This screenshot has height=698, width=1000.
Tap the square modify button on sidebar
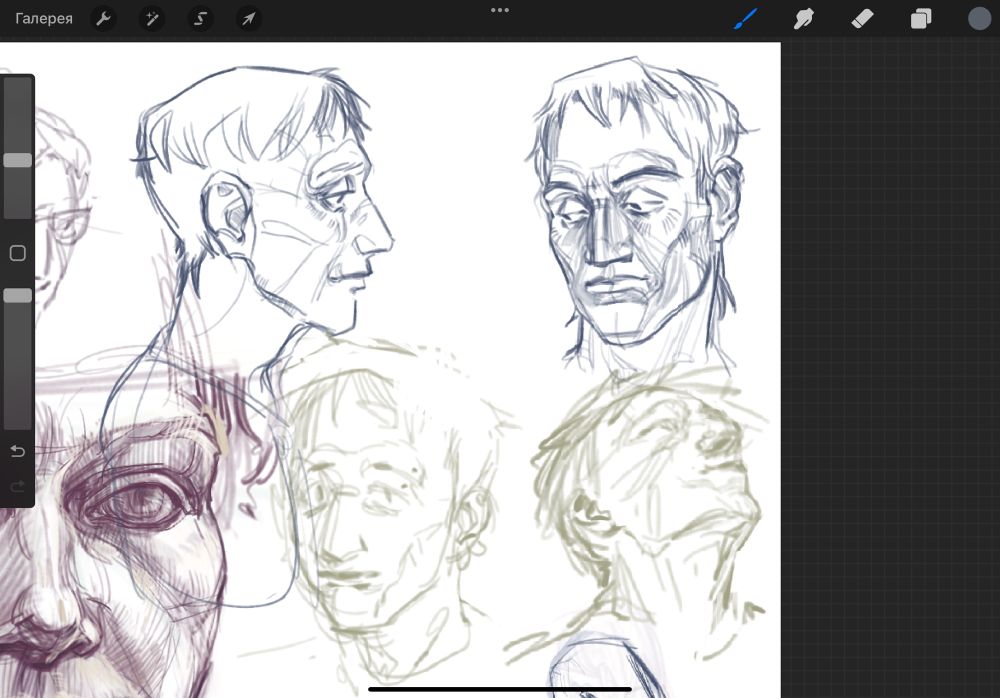tap(17, 253)
